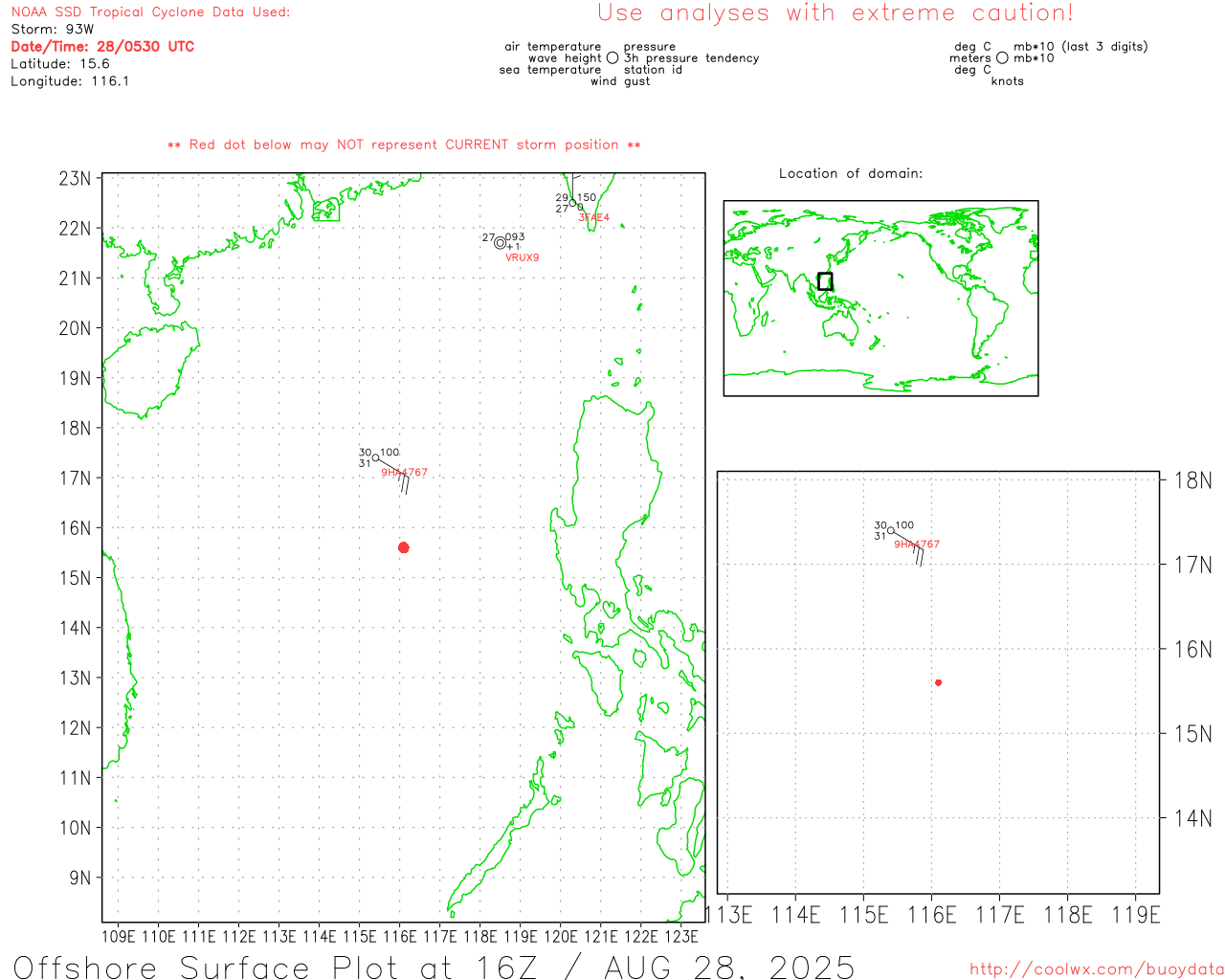Click 'meters' units legend label

point(970,58)
